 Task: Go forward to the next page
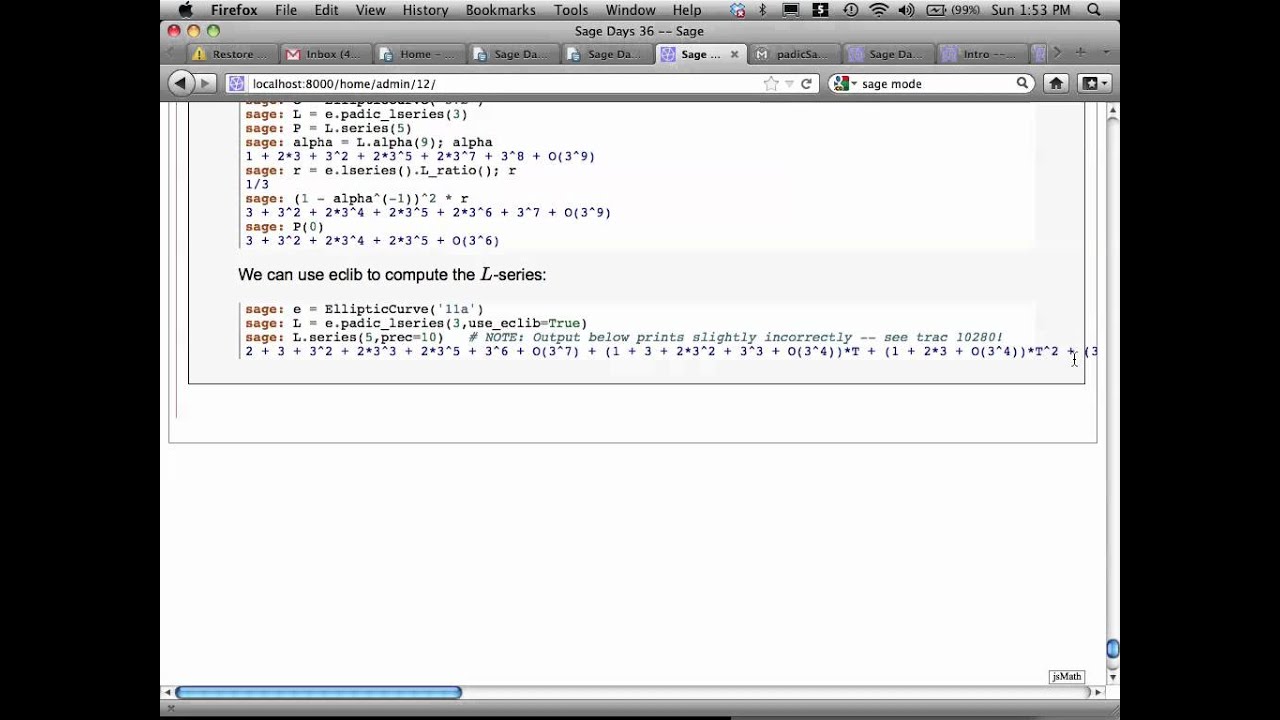pyautogui.click(x=205, y=84)
